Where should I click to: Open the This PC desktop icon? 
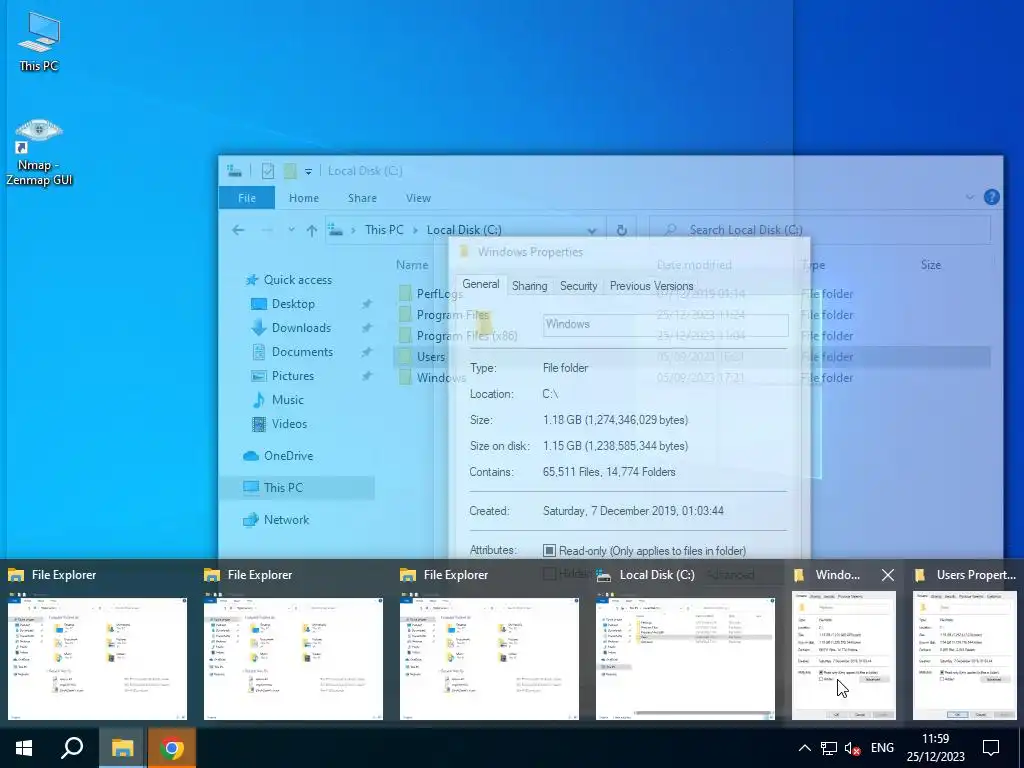[x=39, y=41]
